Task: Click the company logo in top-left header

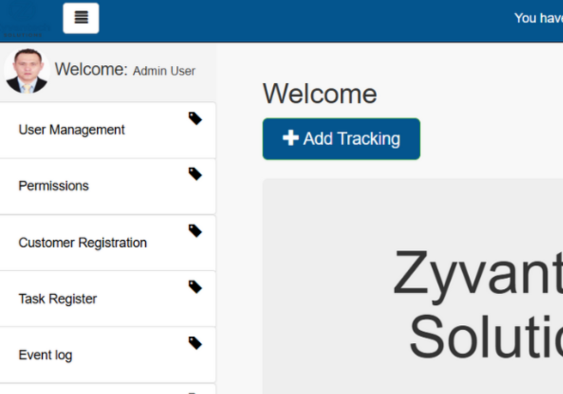Action: click(25, 20)
